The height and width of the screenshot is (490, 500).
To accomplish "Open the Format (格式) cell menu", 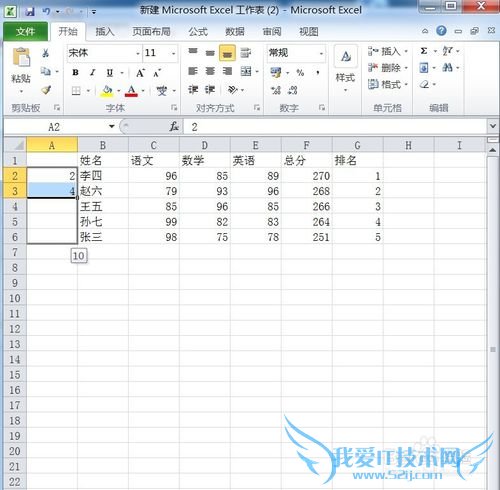I will [x=388, y=84].
